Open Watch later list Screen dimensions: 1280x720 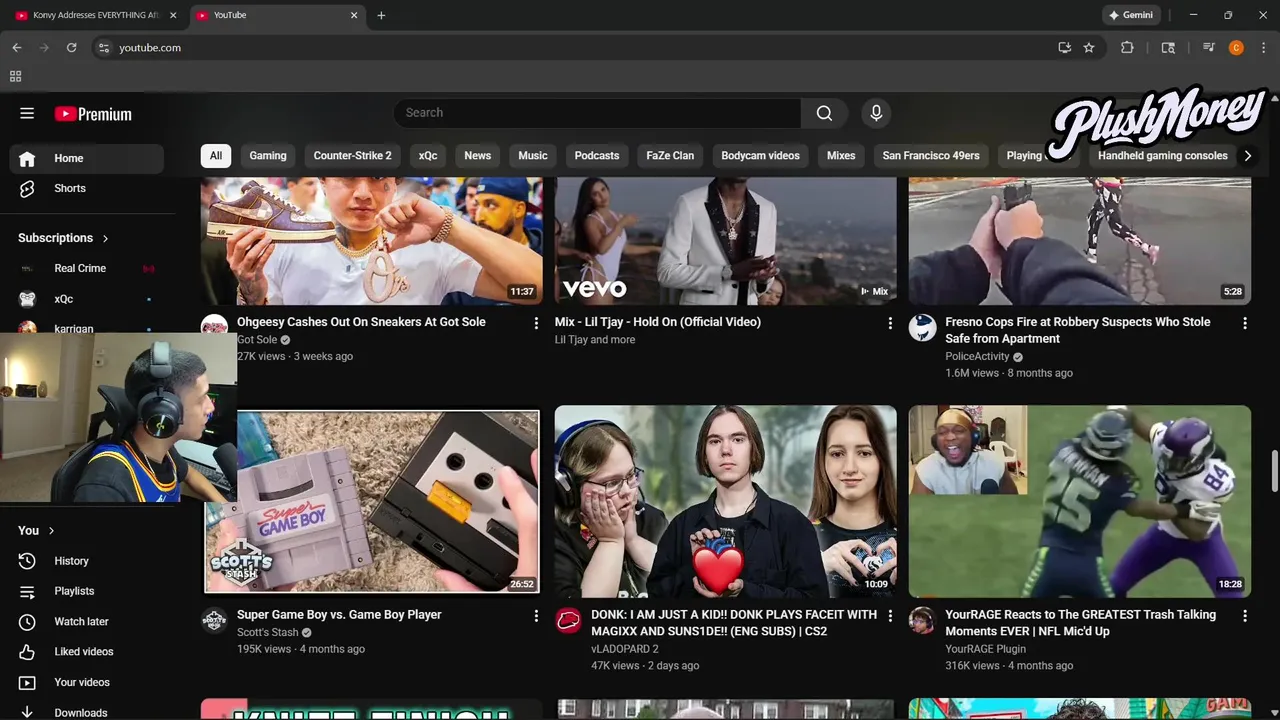(87, 621)
